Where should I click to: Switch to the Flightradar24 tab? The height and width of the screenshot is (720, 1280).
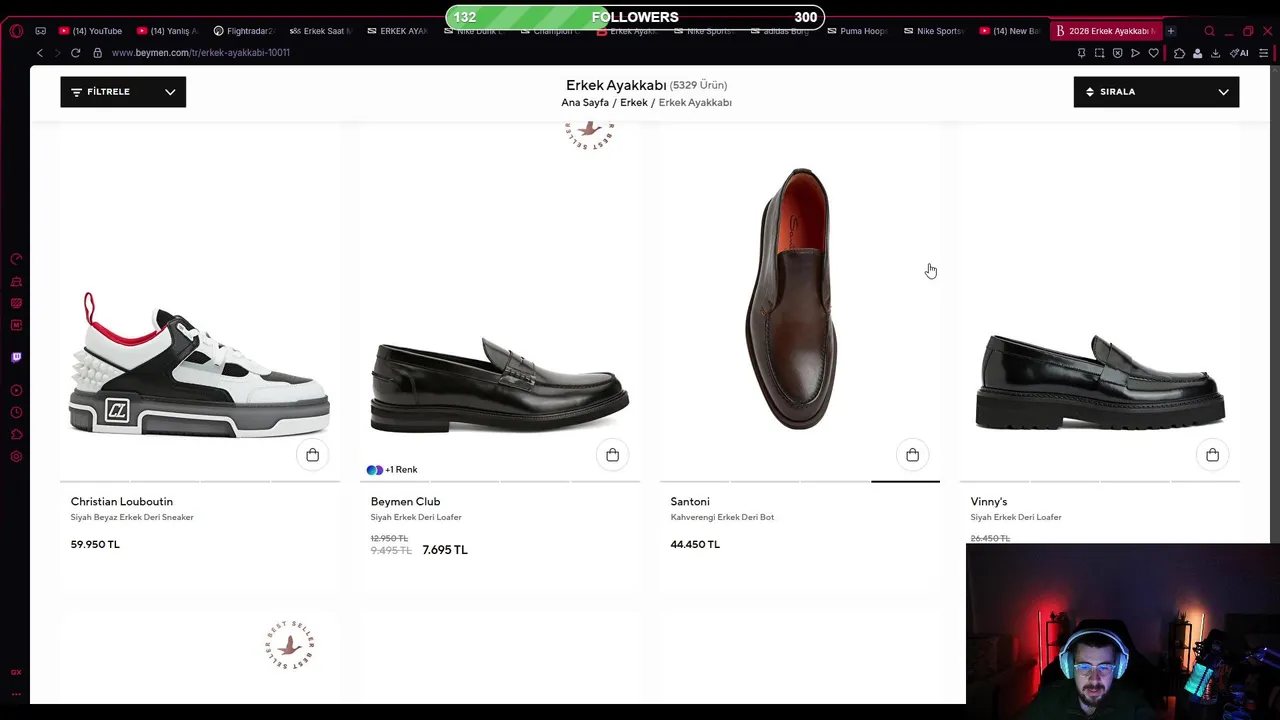(x=243, y=31)
